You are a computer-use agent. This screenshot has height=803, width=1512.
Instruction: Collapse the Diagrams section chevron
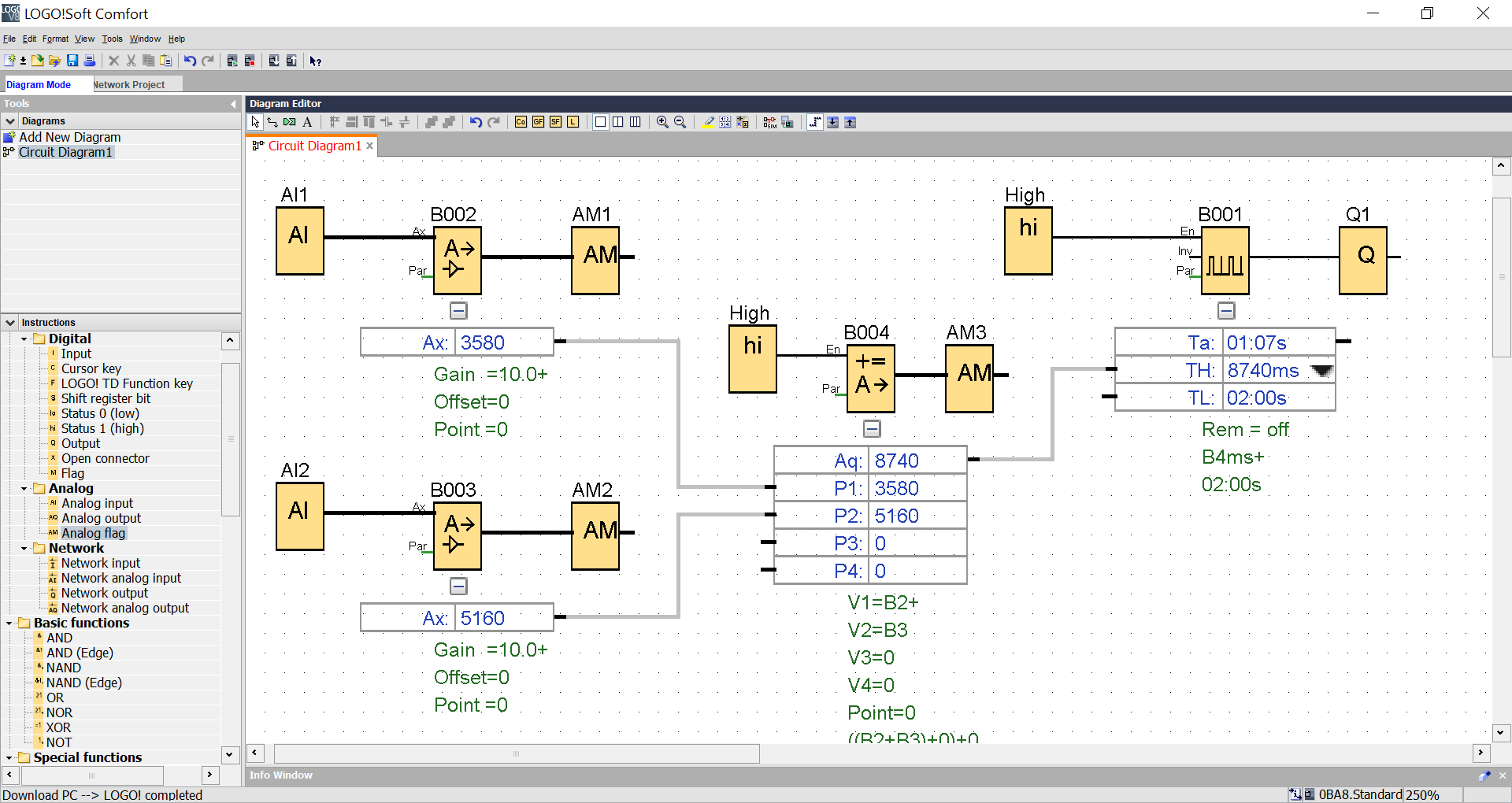tap(10, 121)
